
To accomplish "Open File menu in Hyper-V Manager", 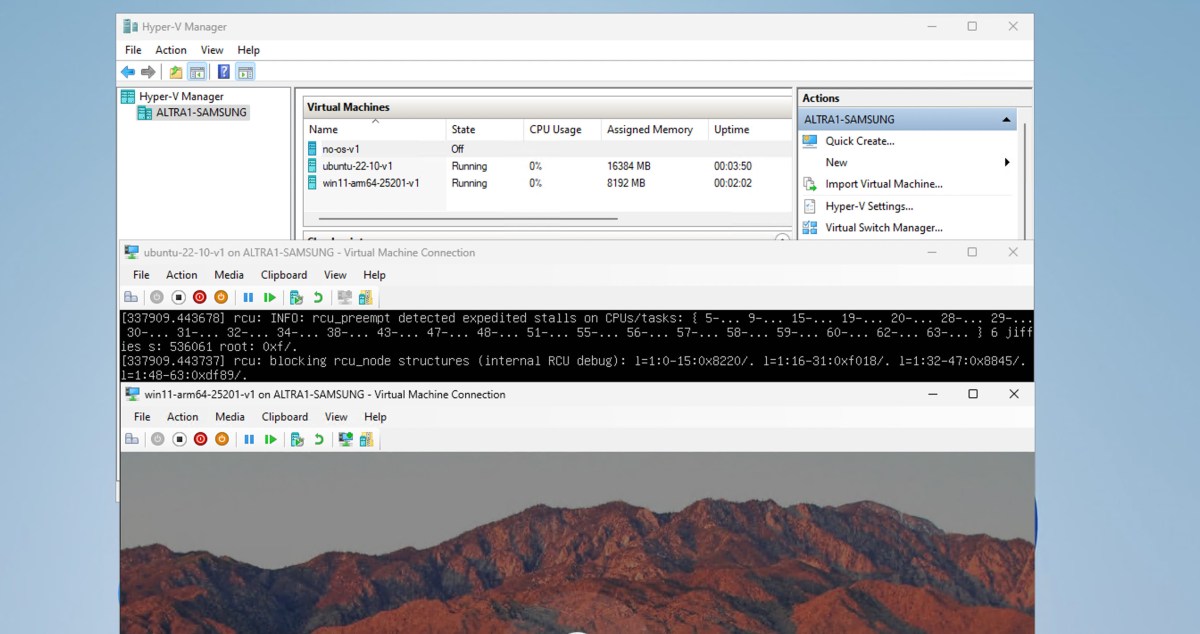I will pyautogui.click(x=133, y=50).
